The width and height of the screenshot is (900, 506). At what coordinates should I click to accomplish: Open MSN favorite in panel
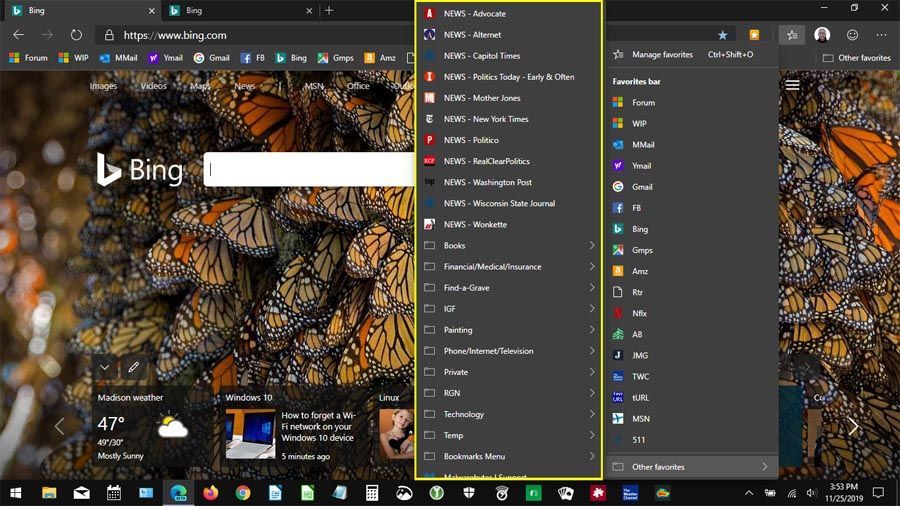(692, 419)
